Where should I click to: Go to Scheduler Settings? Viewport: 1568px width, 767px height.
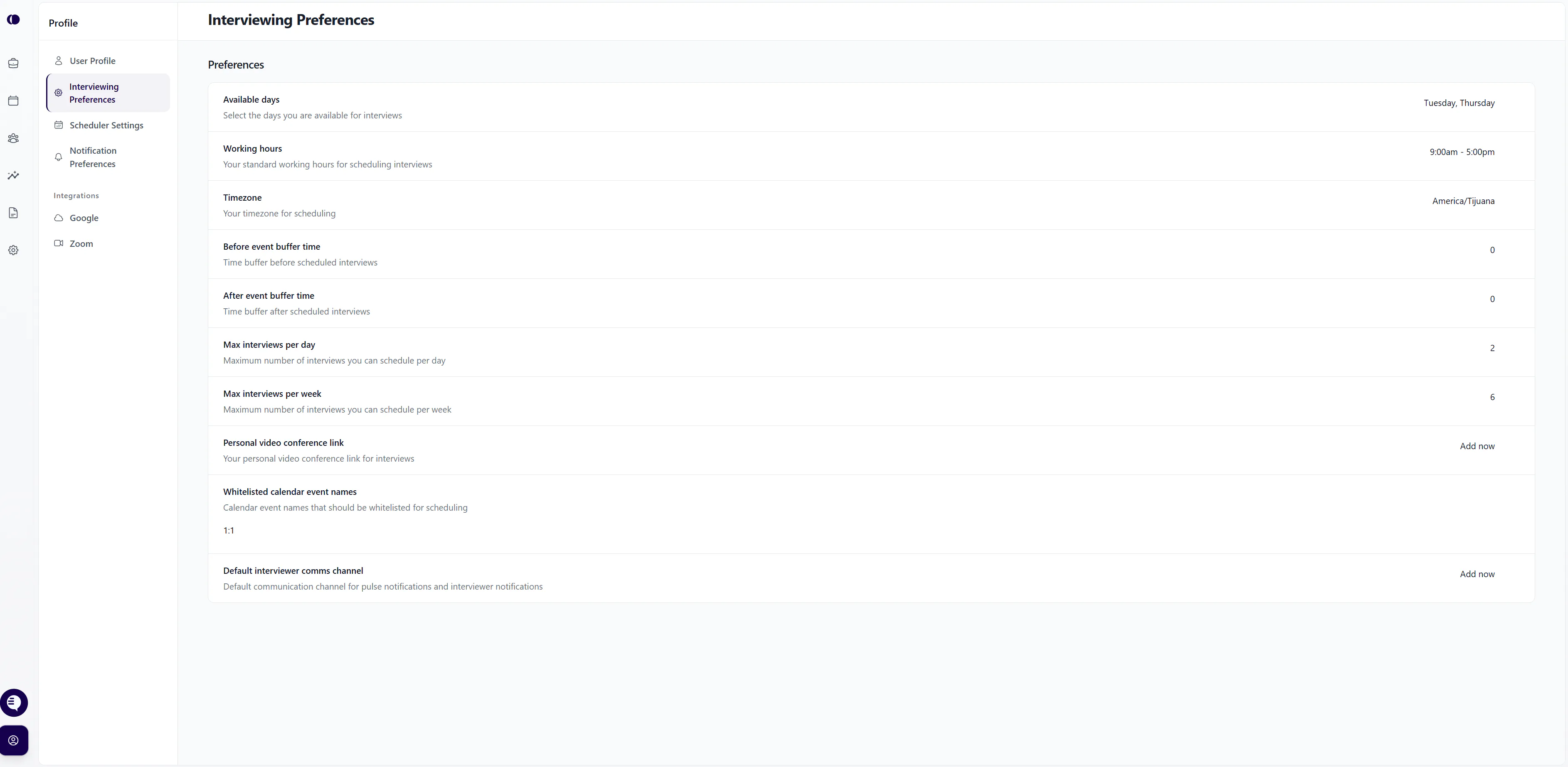(x=108, y=125)
